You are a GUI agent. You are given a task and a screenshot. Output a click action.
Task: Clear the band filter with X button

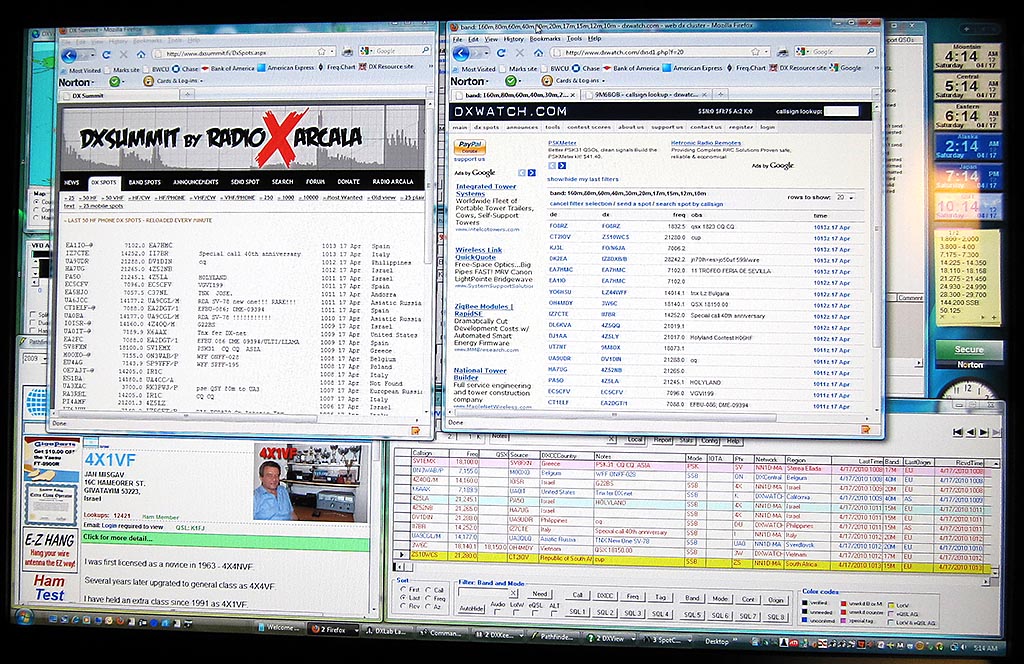[513, 593]
